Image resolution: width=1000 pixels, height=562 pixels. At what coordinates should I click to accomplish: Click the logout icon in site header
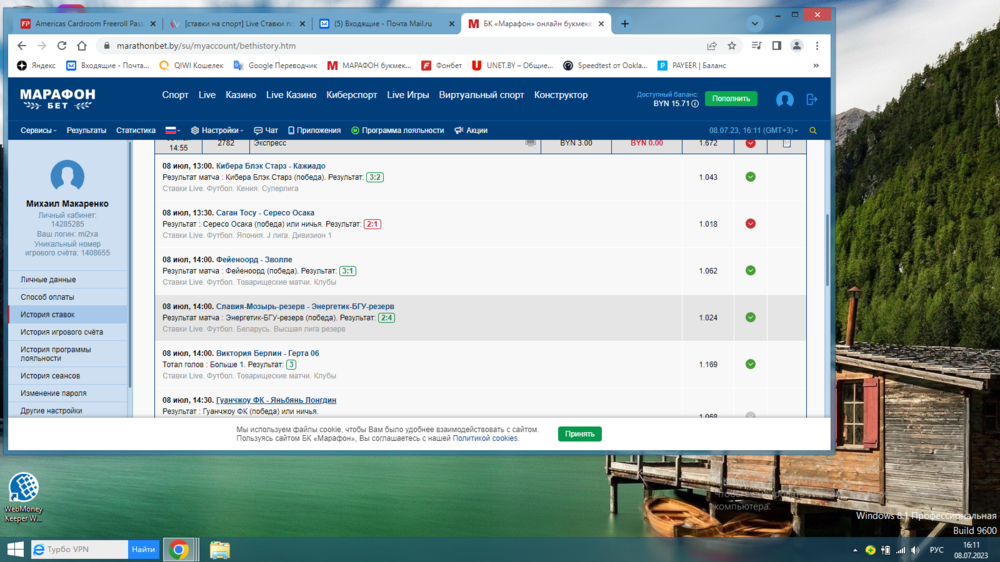[812, 99]
